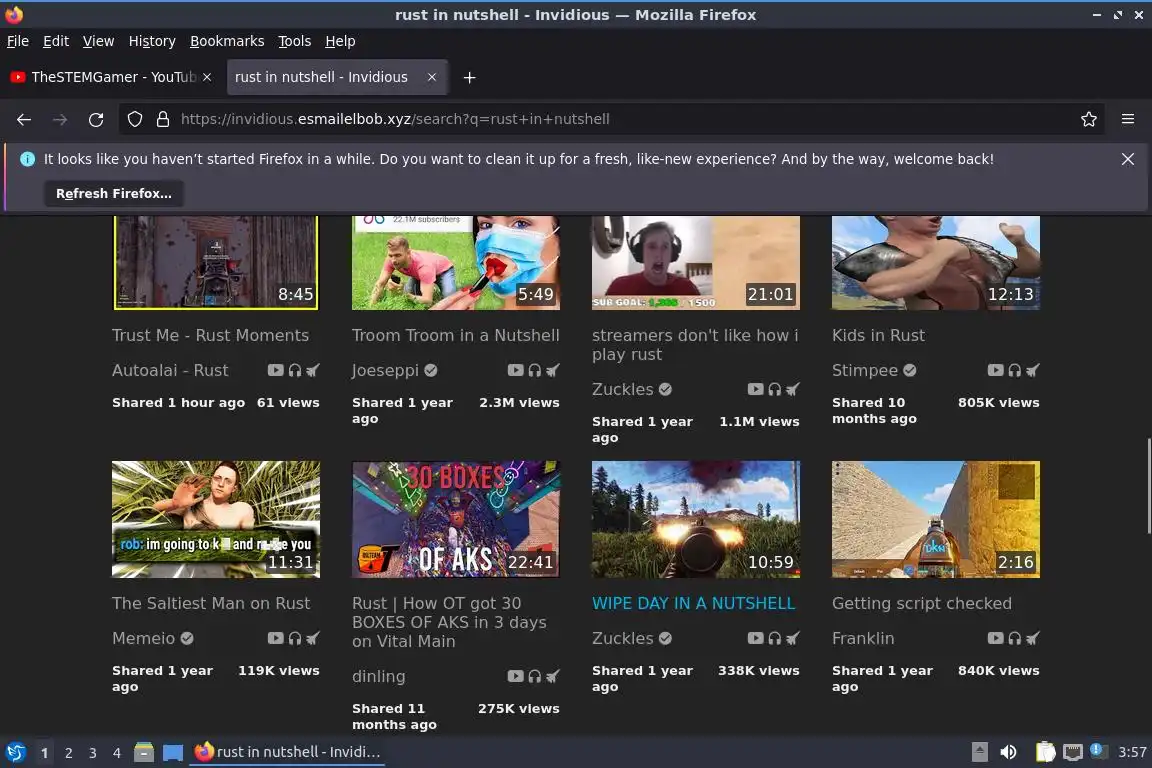The width and height of the screenshot is (1152, 768).
Task: Show site security info via padlock
Action: click(163, 119)
